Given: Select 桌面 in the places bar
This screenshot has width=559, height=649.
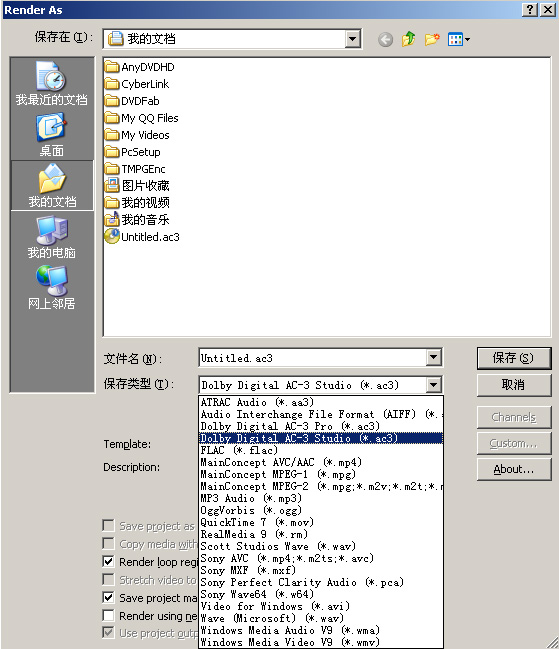Looking at the screenshot, I should (x=52, y=135).
